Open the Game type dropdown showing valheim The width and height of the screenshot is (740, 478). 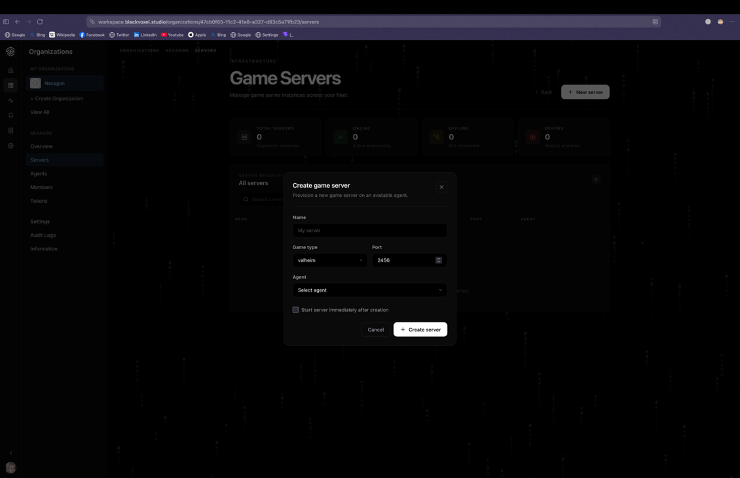[329, 260]
